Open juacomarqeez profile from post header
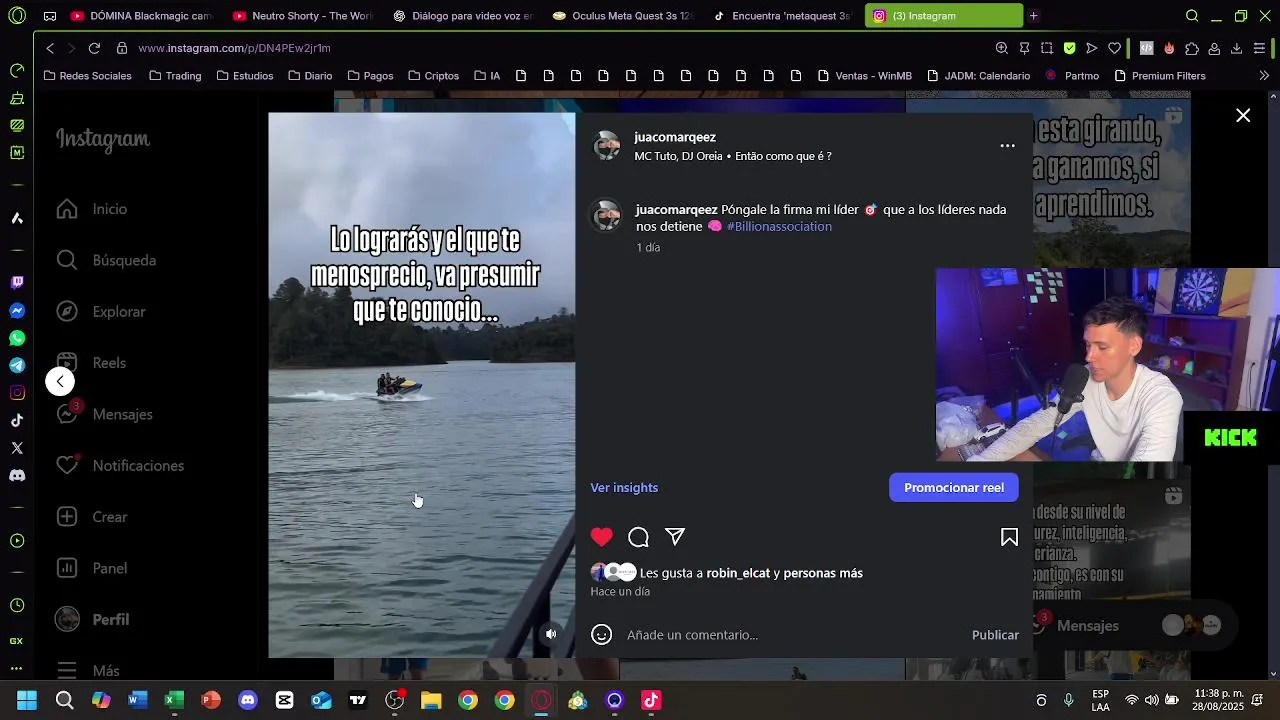The image size is (1280, 720). pos(675,137)
